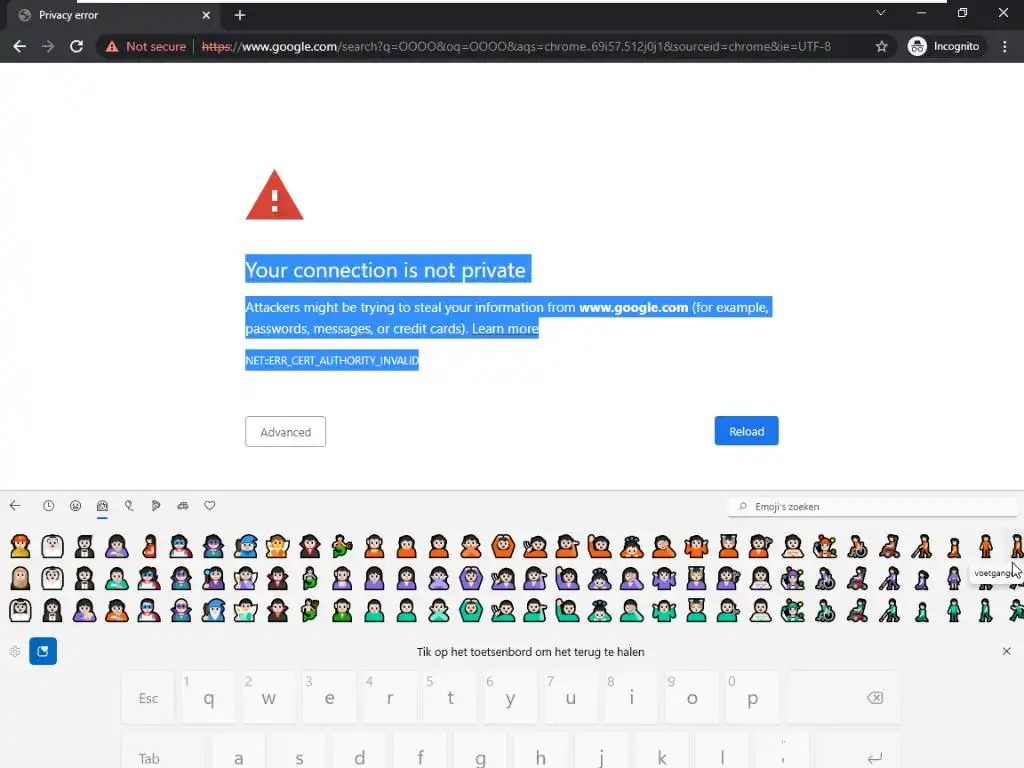Insert the top-row merperson emoji

click(342, 546)
